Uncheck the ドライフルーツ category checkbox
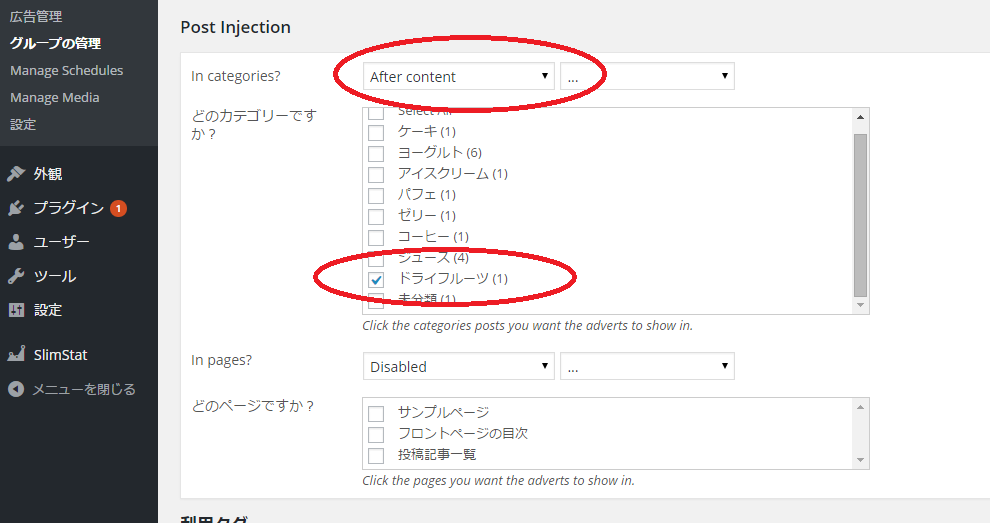990x523 pixels. pyautogui.click(x=376, y=279)
